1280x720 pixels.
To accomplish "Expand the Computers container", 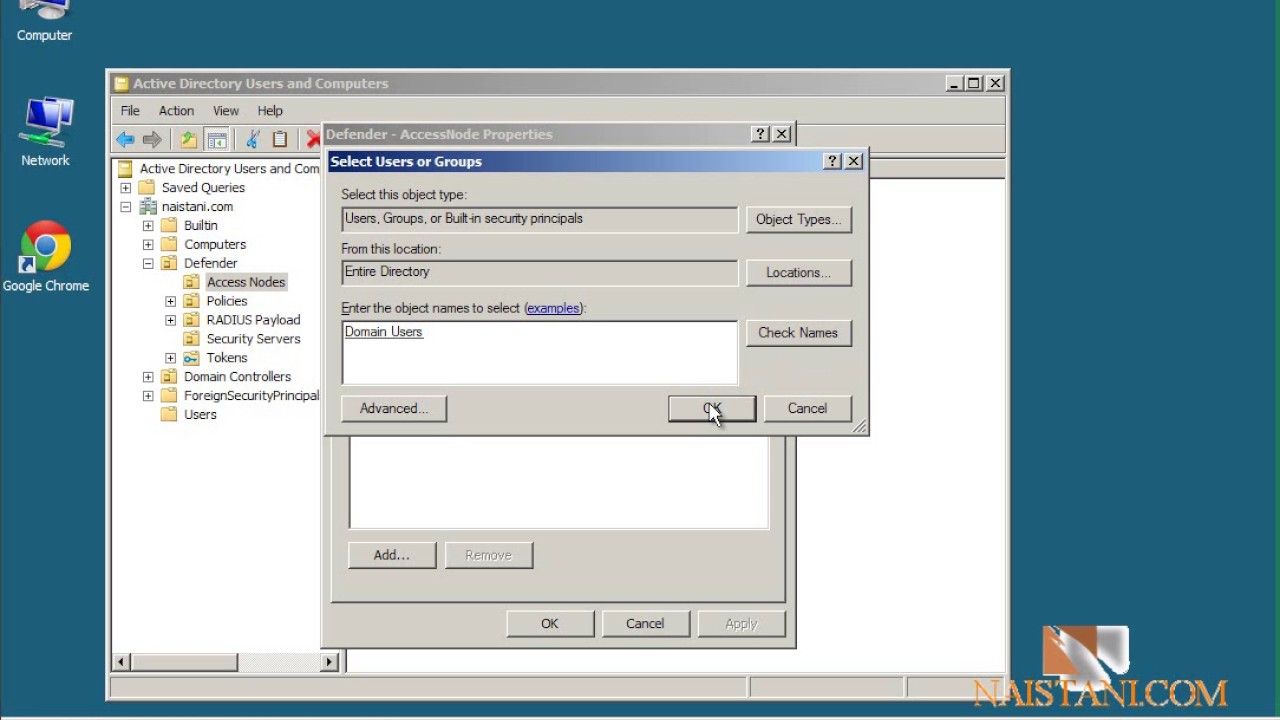I will (x=148, y=245).
